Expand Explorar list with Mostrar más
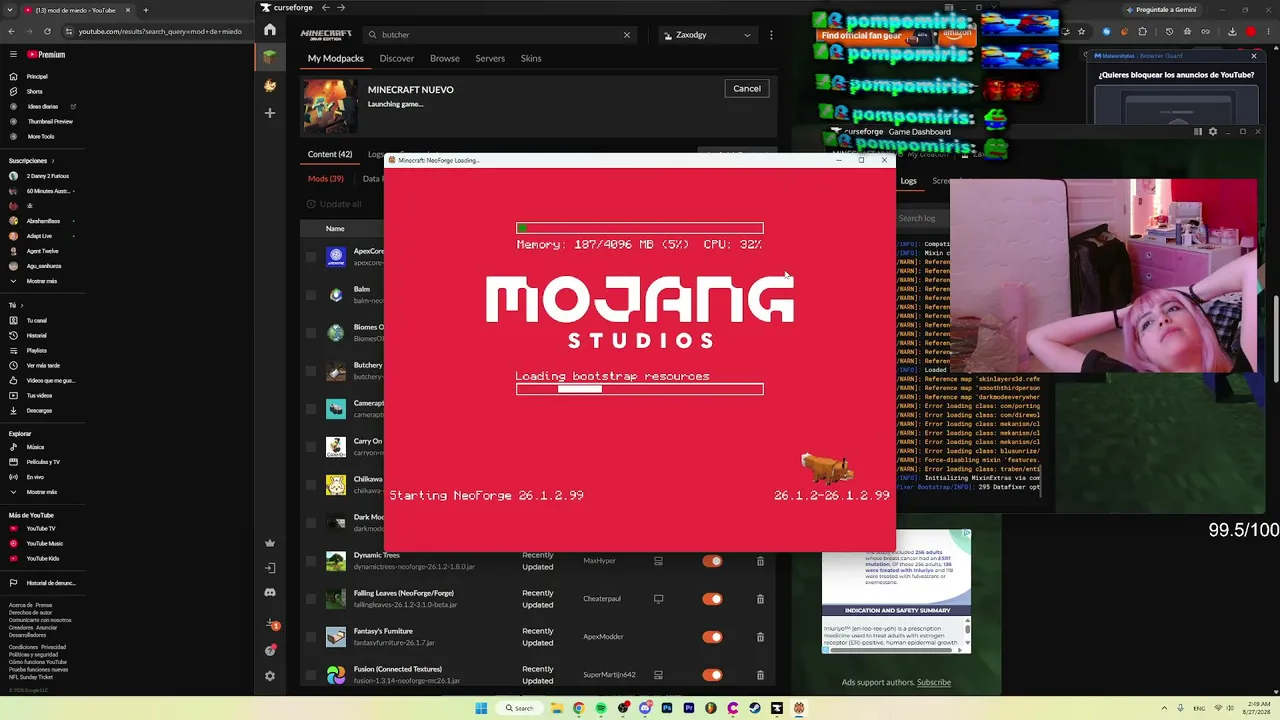The width and height of the screenshot is (1280, 720). pos(41,492)
